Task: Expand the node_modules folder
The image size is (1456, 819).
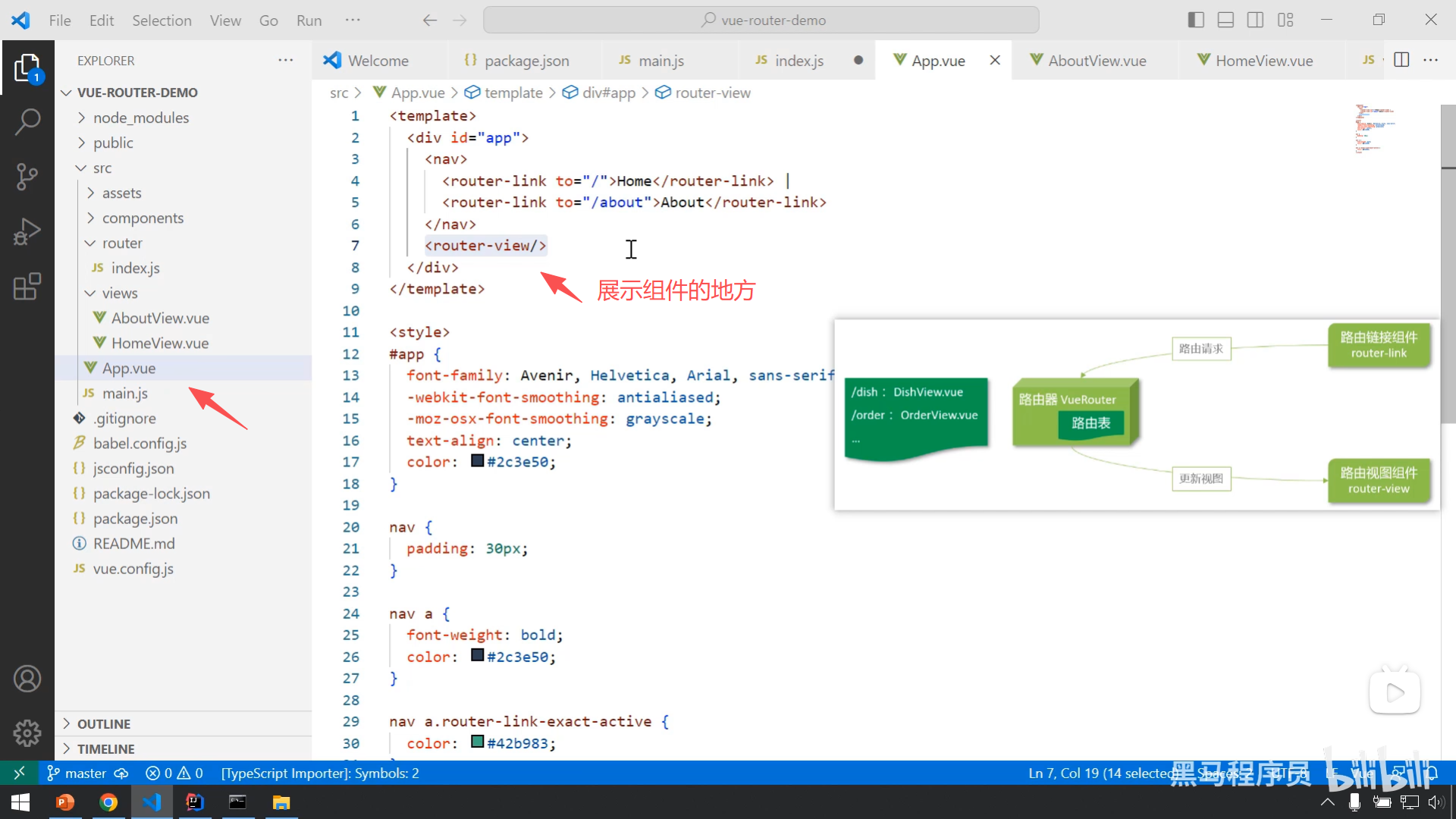Action: tap(140, 118)
